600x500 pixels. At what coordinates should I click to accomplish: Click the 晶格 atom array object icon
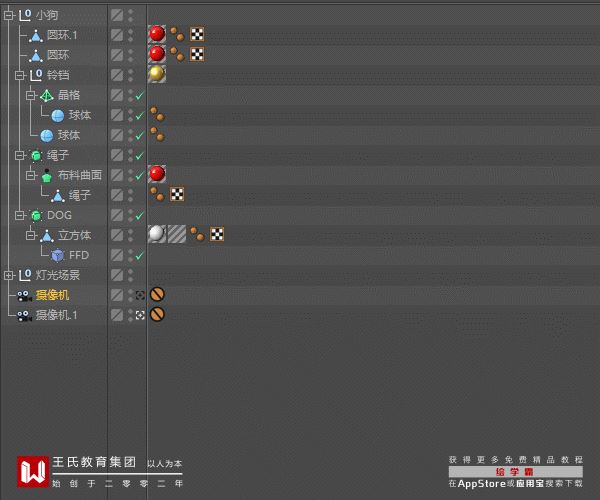pos(47,95)
